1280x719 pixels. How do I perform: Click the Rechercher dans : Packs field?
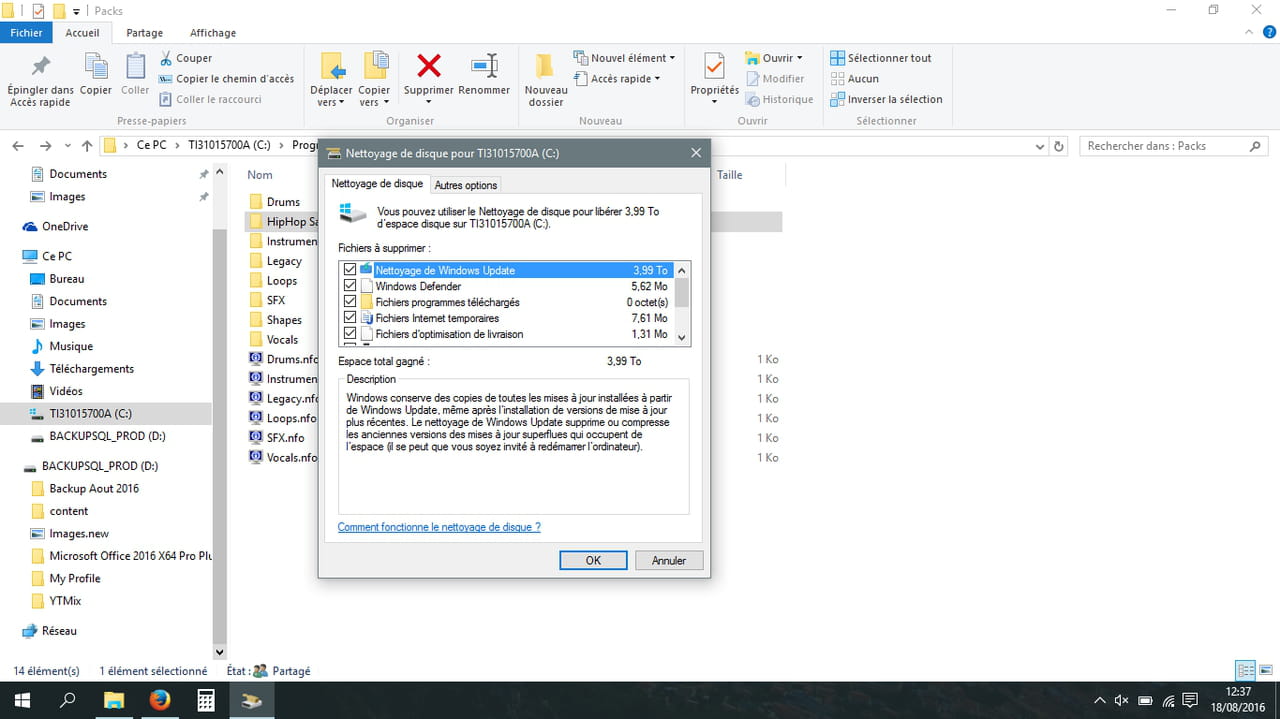[x=1175, y=146]
